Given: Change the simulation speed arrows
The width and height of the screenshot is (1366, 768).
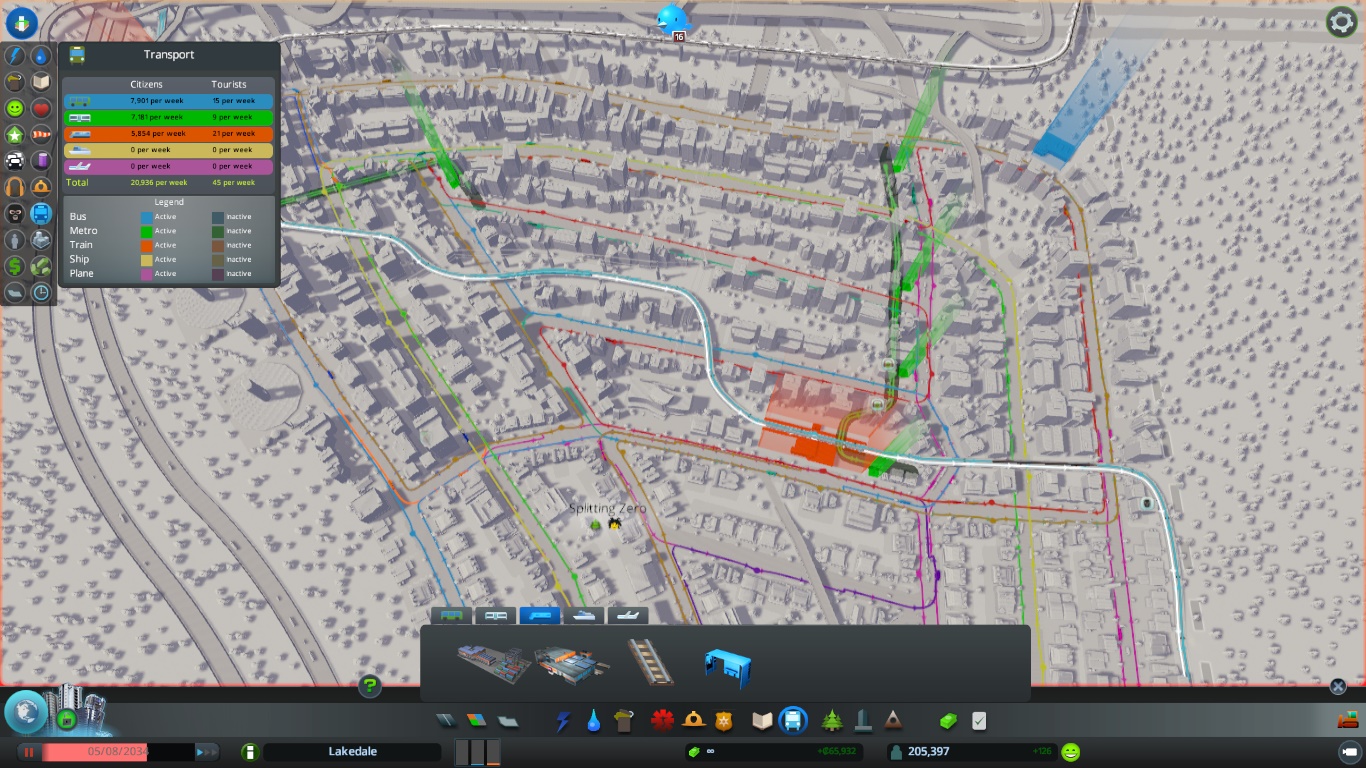Looking at the screenshot, I should [207, 752].
